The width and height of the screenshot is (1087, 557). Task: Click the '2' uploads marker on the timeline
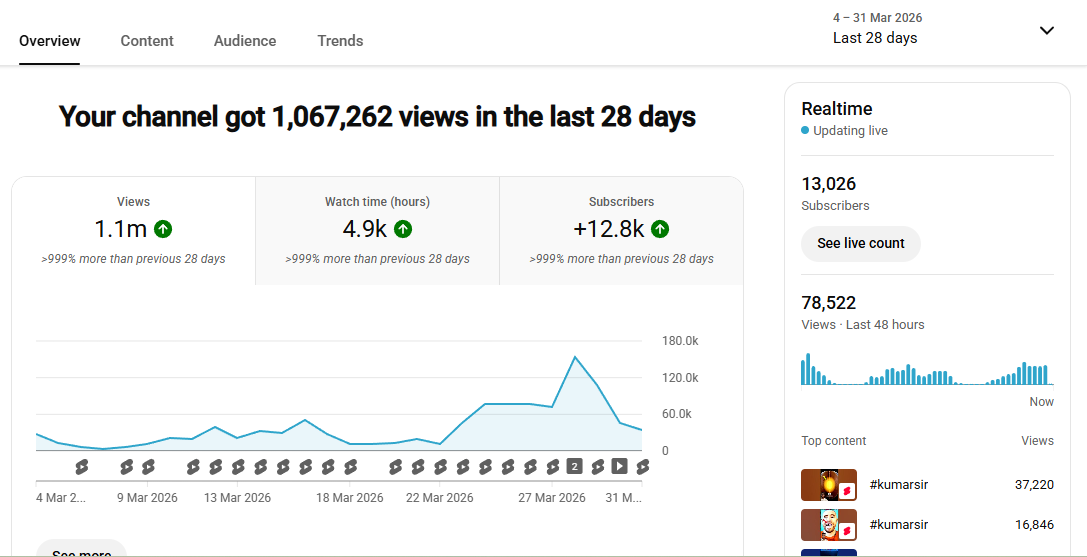click(574, 466)
